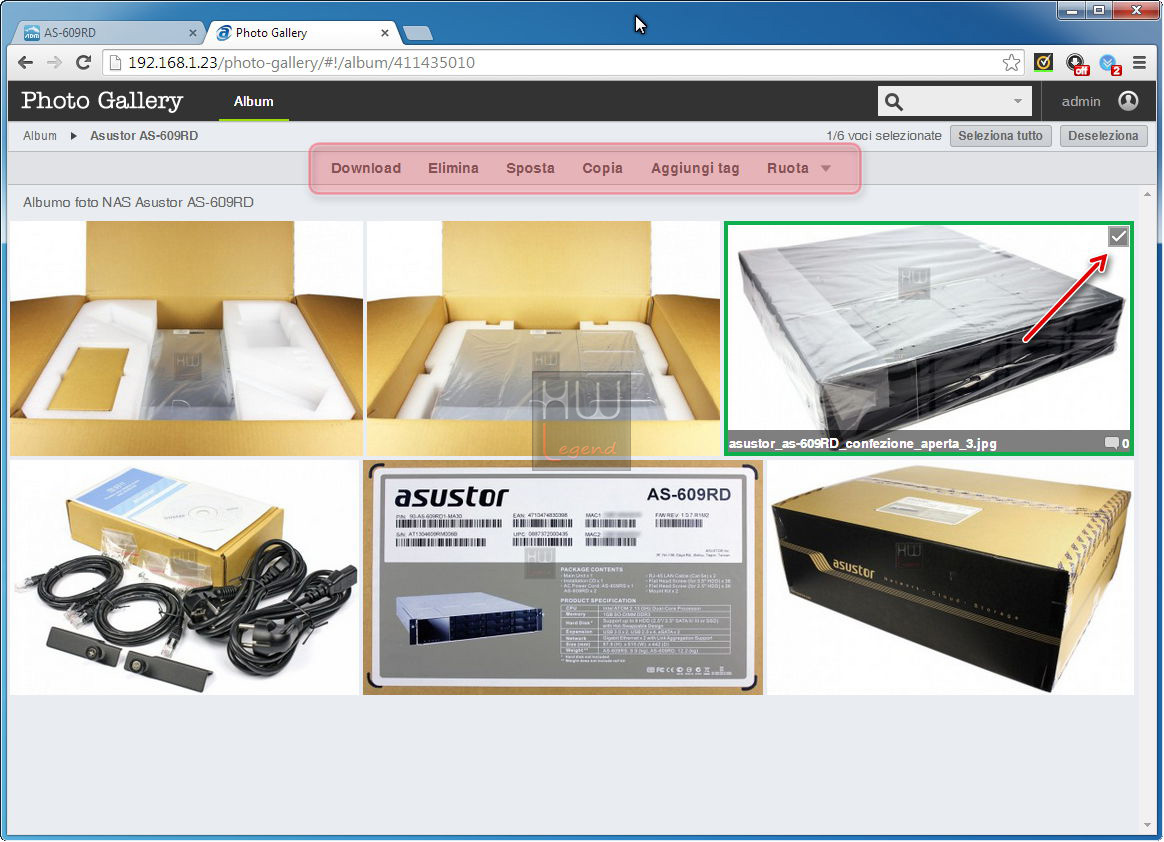Click inside the gallery search field
The height and width of the screenshot is (842, 1164).
point(956,102)
